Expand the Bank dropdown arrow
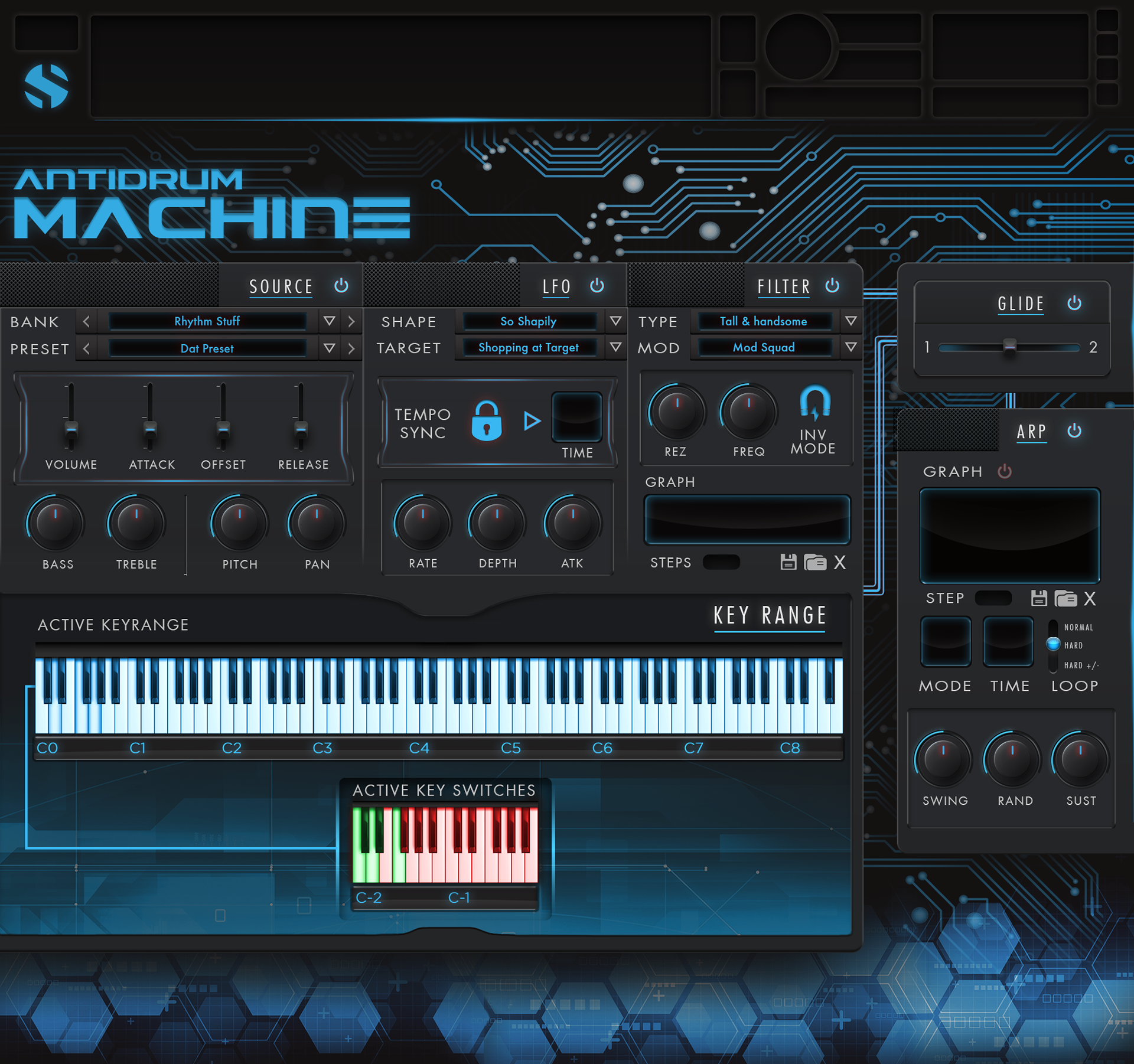Screen dimensions: 1134x1064 click(x=330, y=321)
